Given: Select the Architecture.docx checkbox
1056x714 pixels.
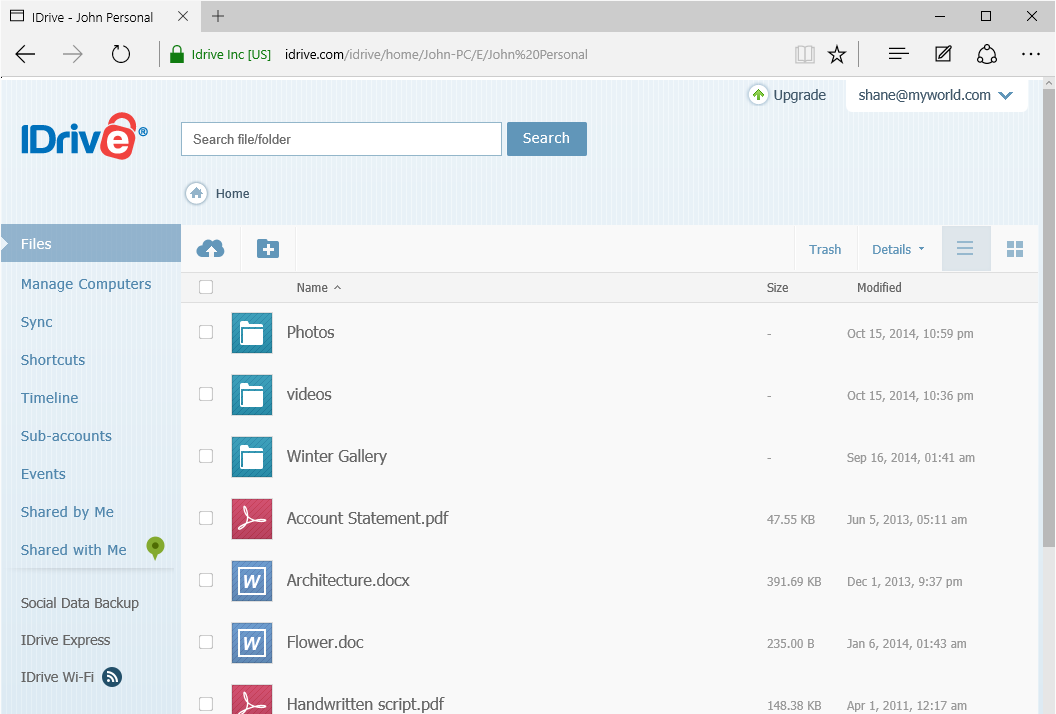Looking at the screenshot, I should click(206, 580).
